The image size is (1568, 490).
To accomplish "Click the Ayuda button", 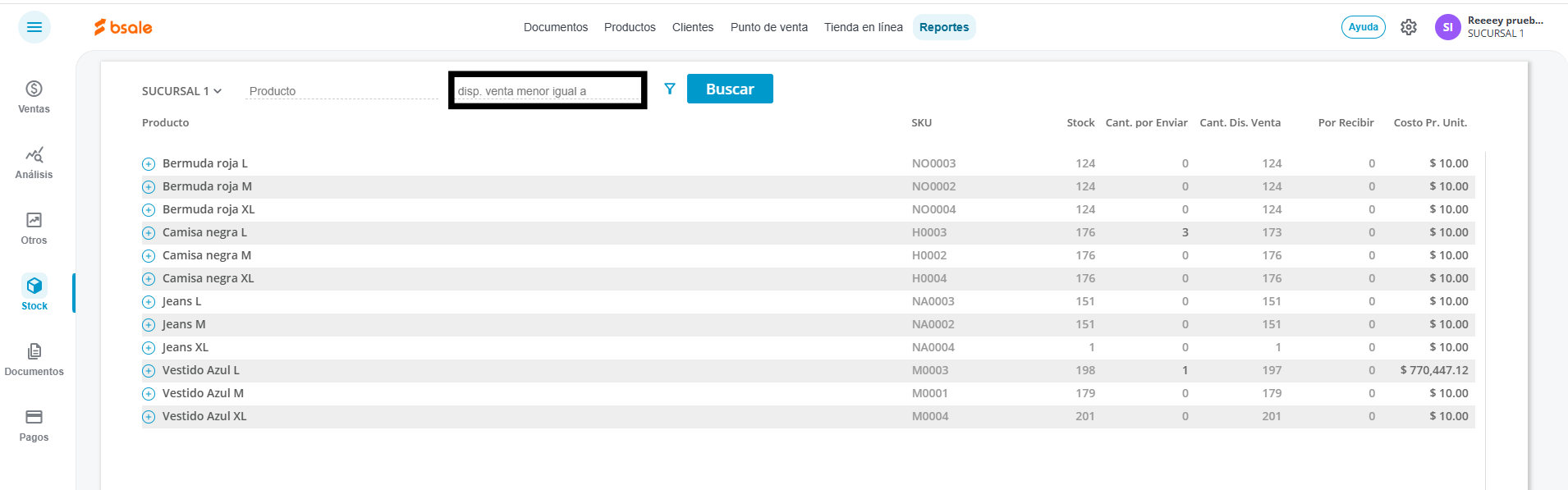I will coord(1363,27).
